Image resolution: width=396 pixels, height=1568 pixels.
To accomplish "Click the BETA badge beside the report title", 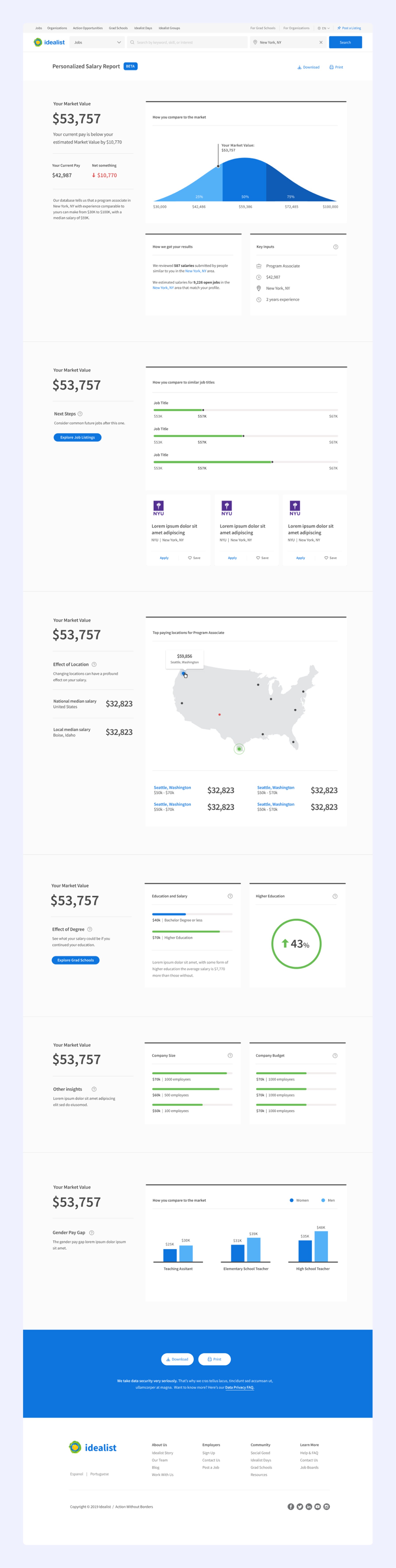I will point(130,66).
